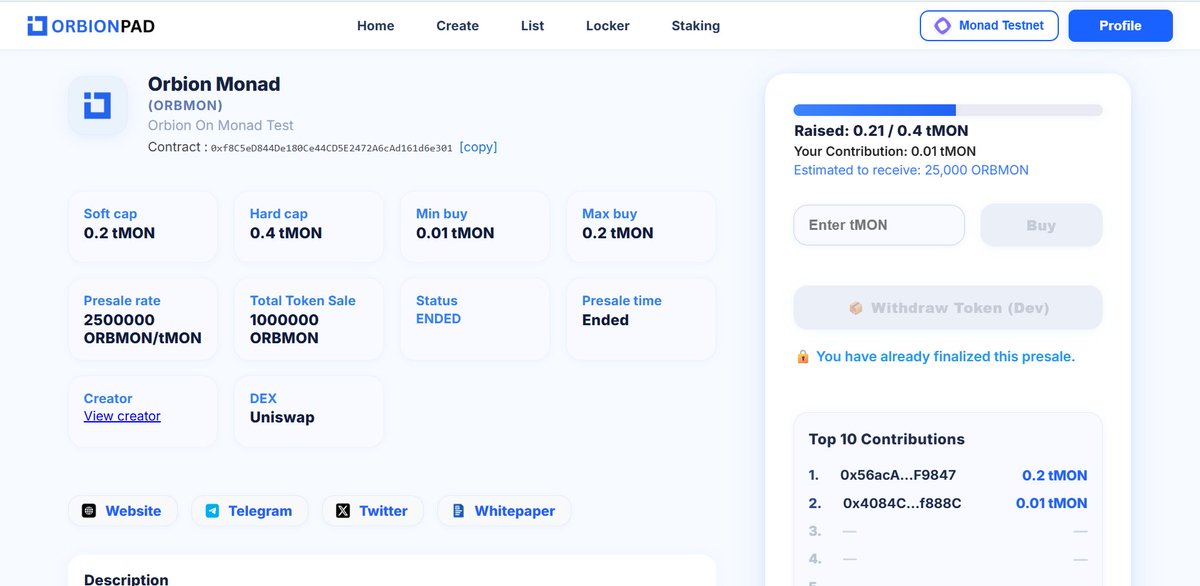This screenshot has height=586, width=1200.
Task: Open the List menu item
Action: click(532, 26)
